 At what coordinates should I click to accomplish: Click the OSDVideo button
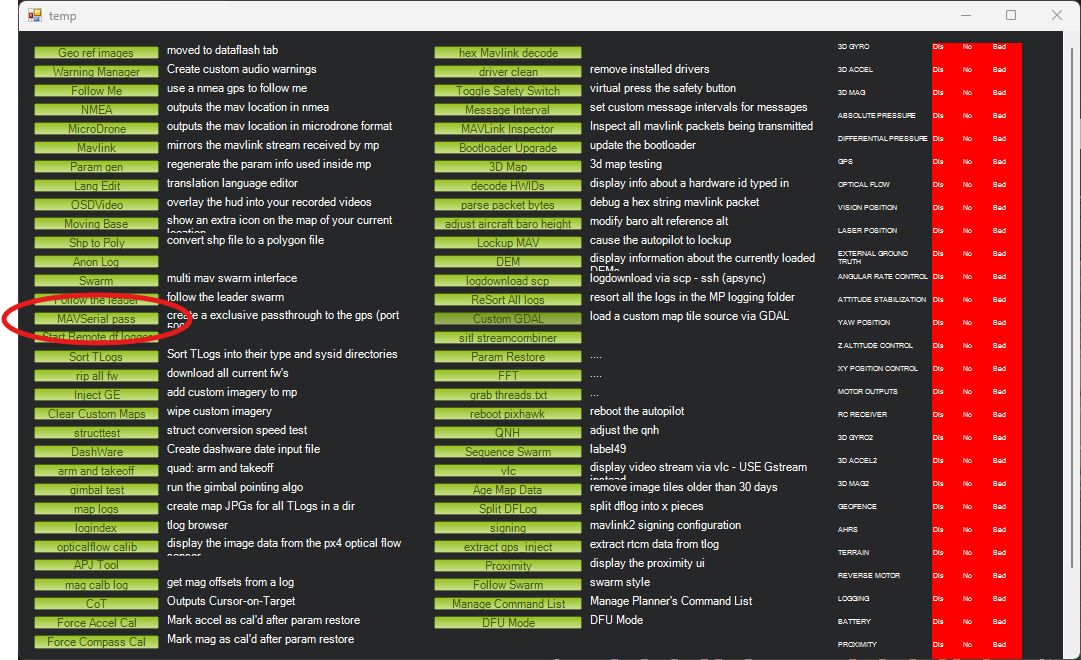point(96,205)
